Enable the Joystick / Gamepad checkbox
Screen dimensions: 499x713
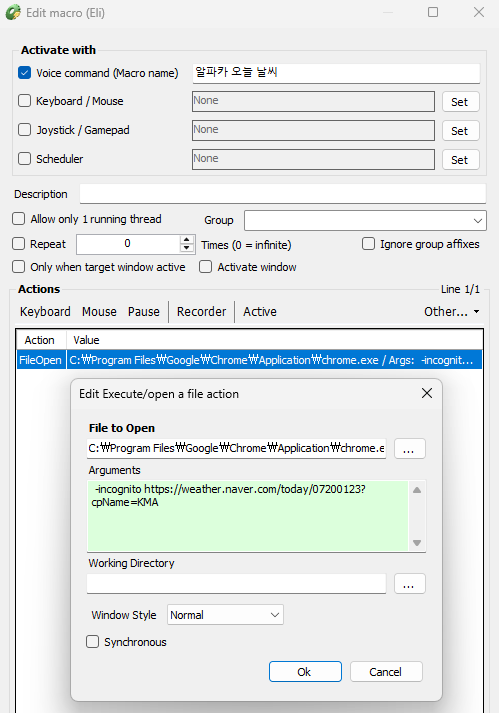click(x=25, y=130)
